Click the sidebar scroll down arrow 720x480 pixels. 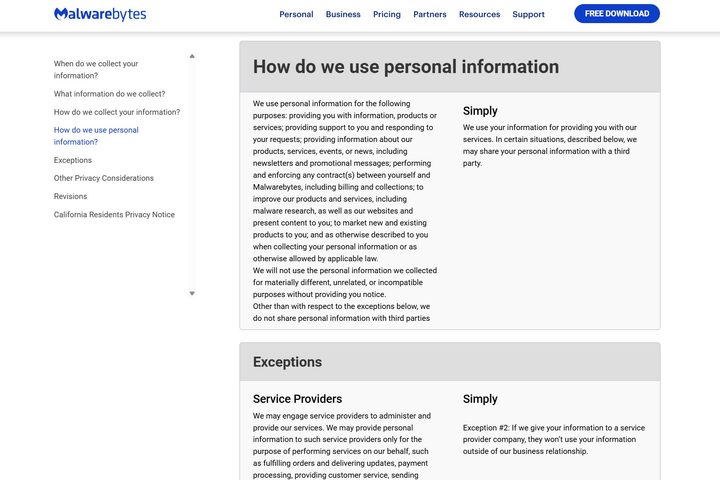[x=192, y=294]
